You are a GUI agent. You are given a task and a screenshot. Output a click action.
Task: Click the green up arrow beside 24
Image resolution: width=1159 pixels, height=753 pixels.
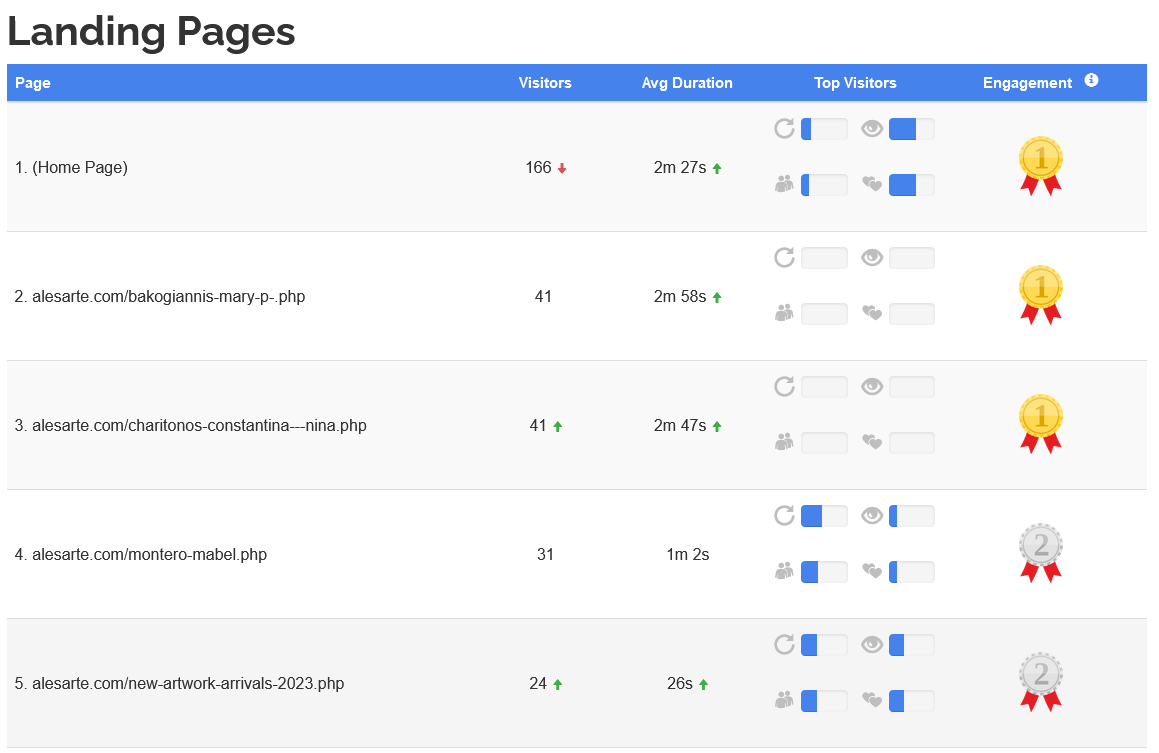coord(558,684)
